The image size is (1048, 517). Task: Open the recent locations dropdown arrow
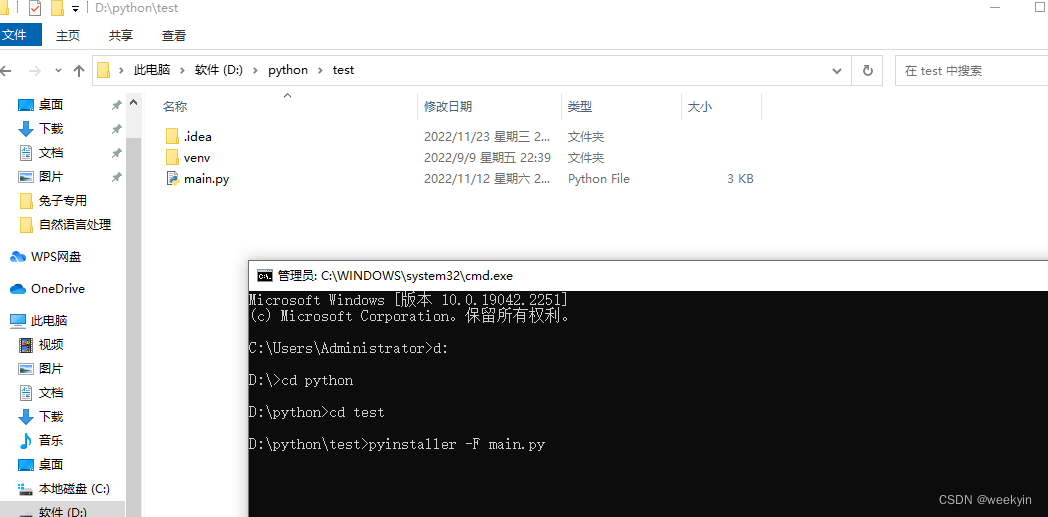pyautogui.click(x=58, y=70)
